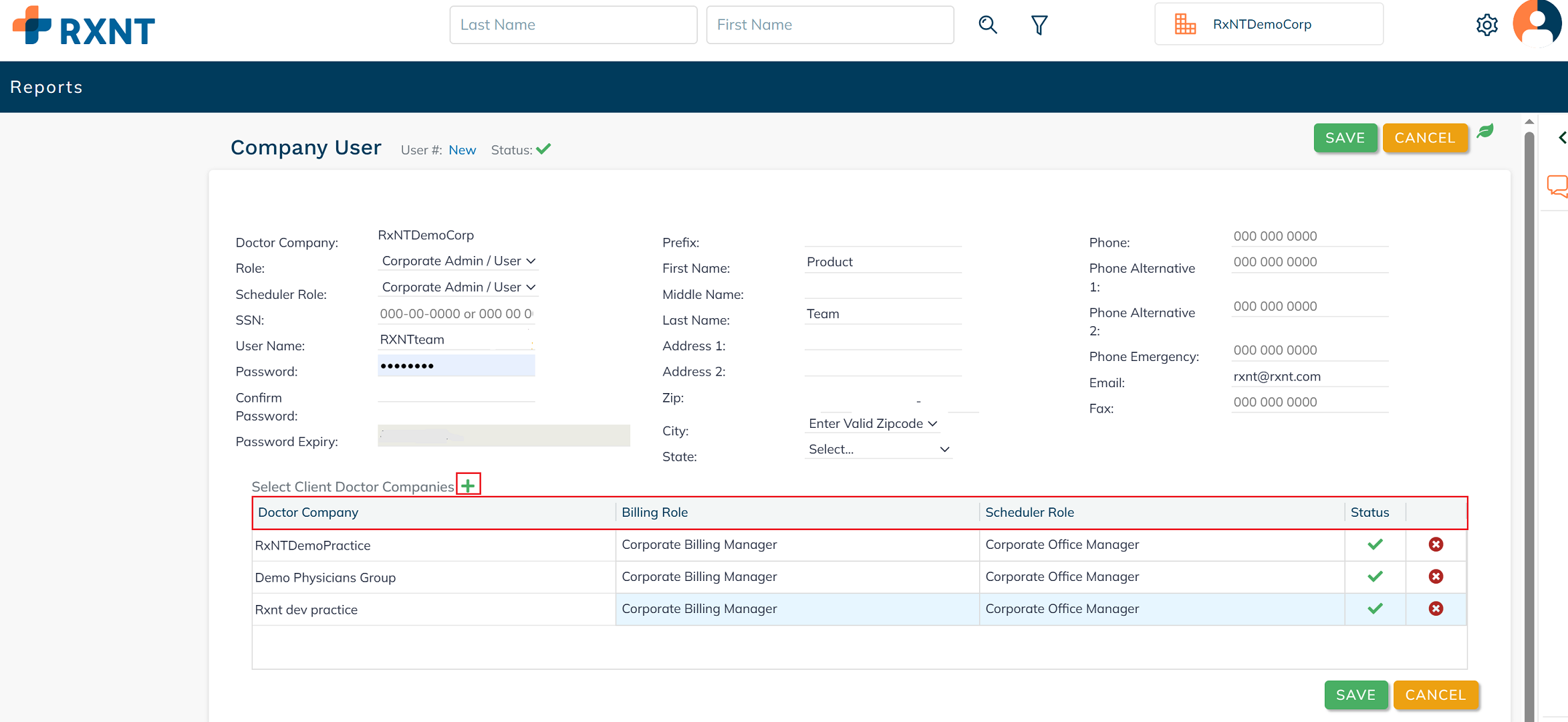Open the settings gear icon
Screen dimensions: 1568x722
click(x=1486, y=25)
